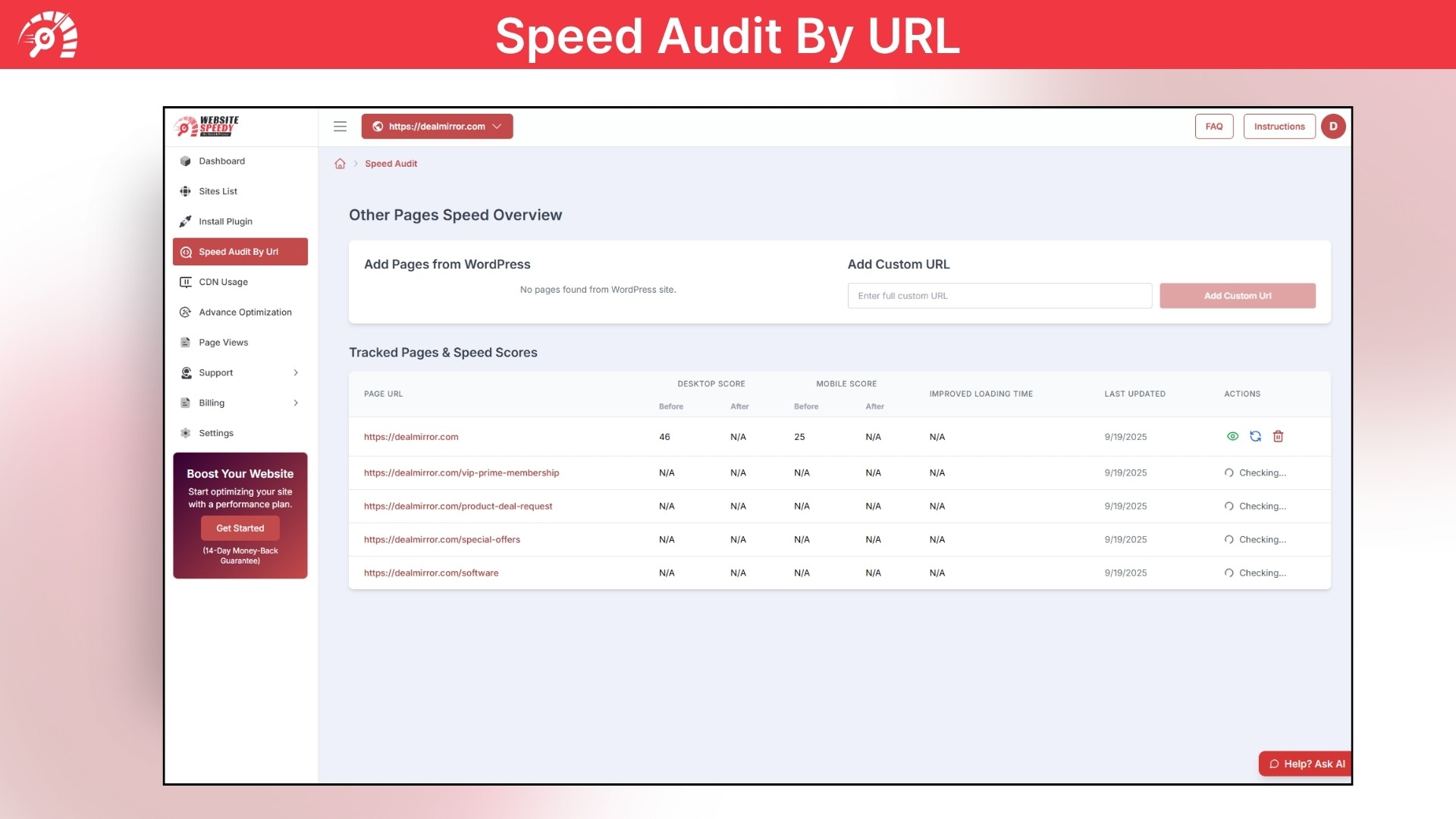Screen dimensions: 1456x819
Task: Refresh dealmirror.com score with blue recheck icon
Action: pos(1255,436)
